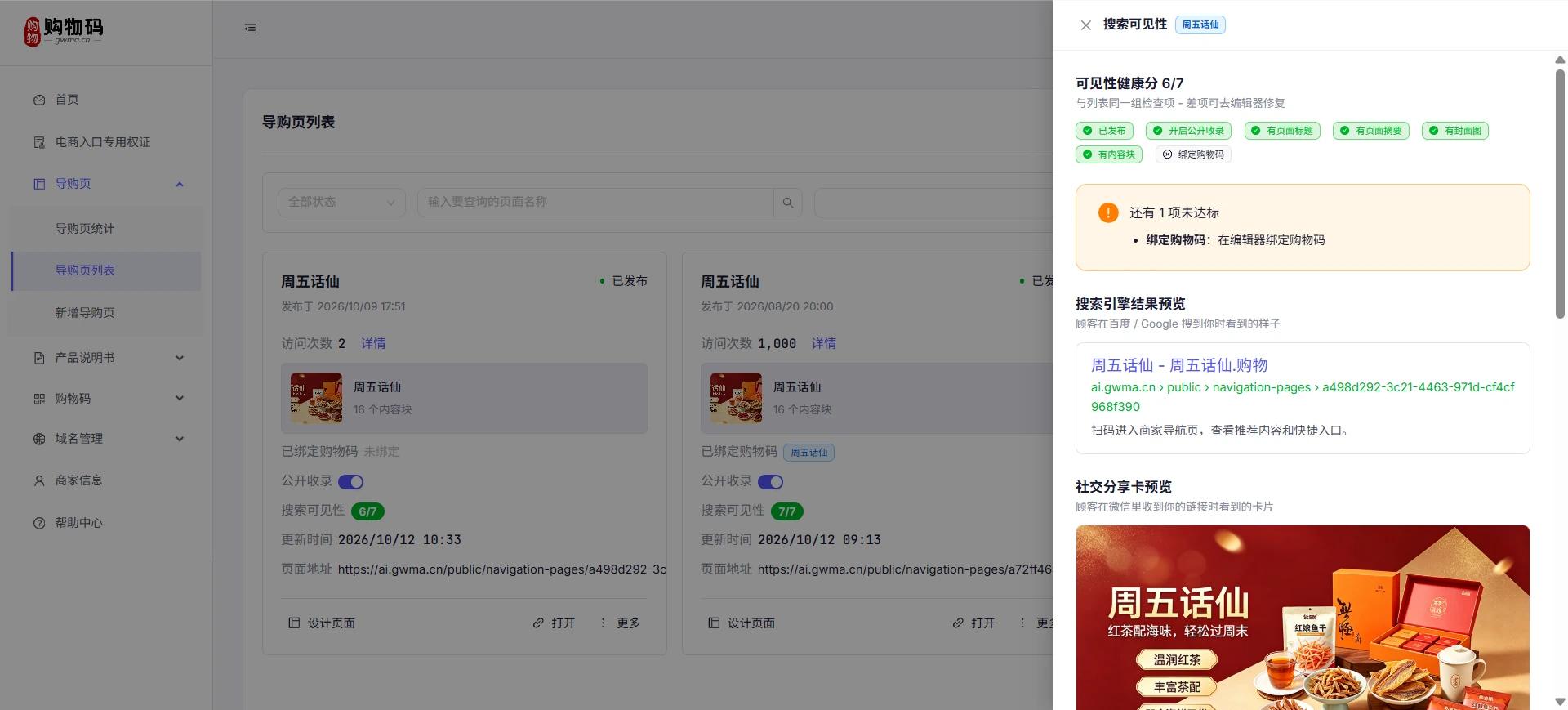Close the 搜索可见性 drawer with the X icon
1568x710 pixels.
(x=1085, y=25)
